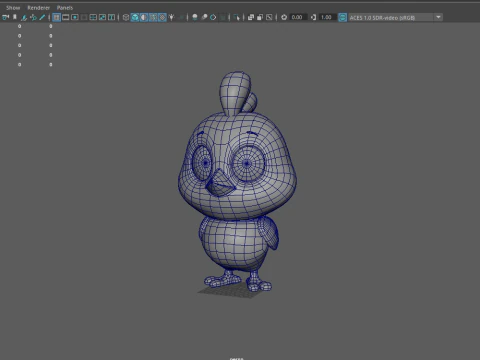Viewport: 480px width, 360px height.
Task: Toggle Wireframe on Shaded icon
Action: [x=153, y=17]
